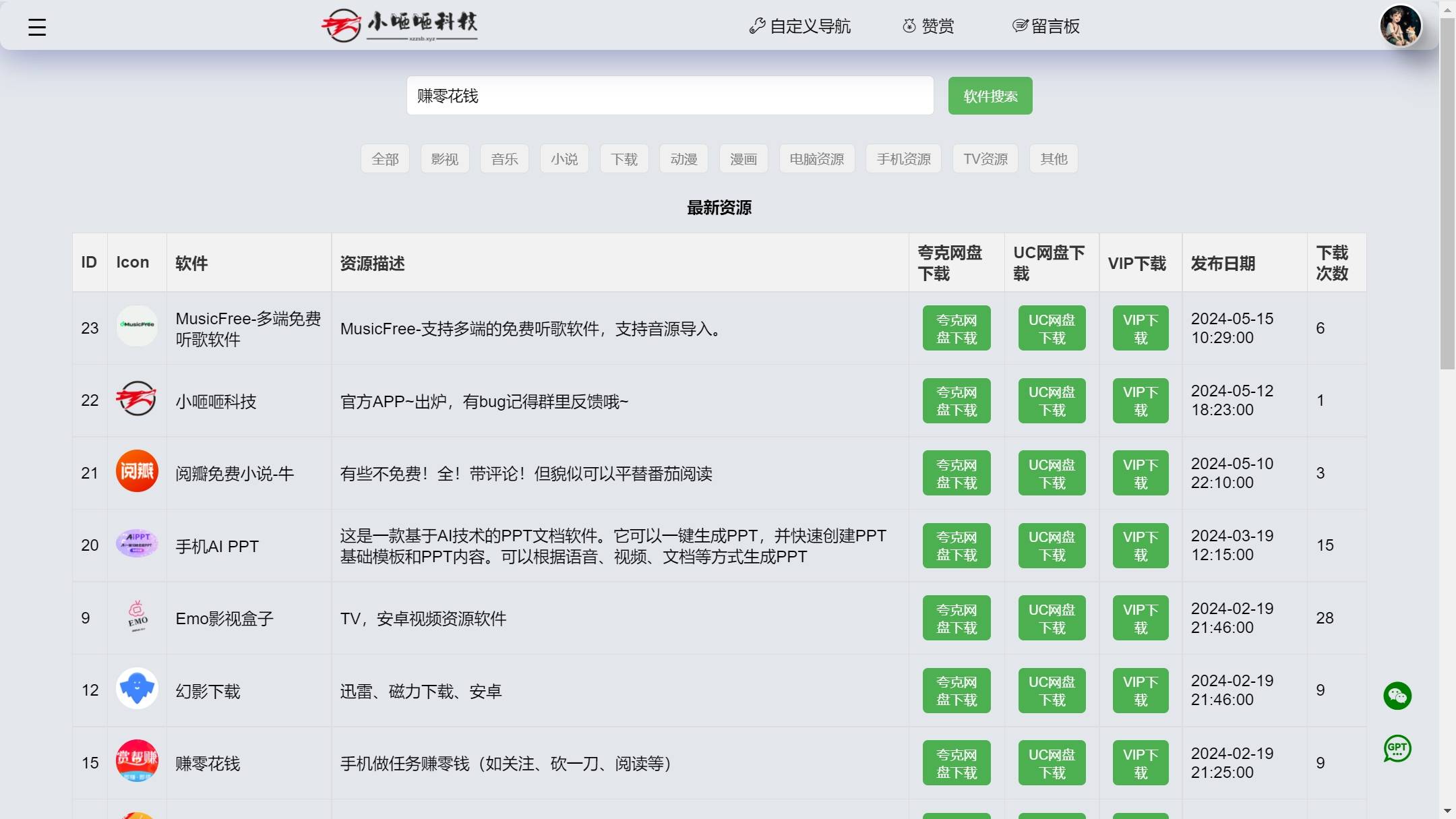Click UC网盘下载 for 幻影下载 row

1052,690
